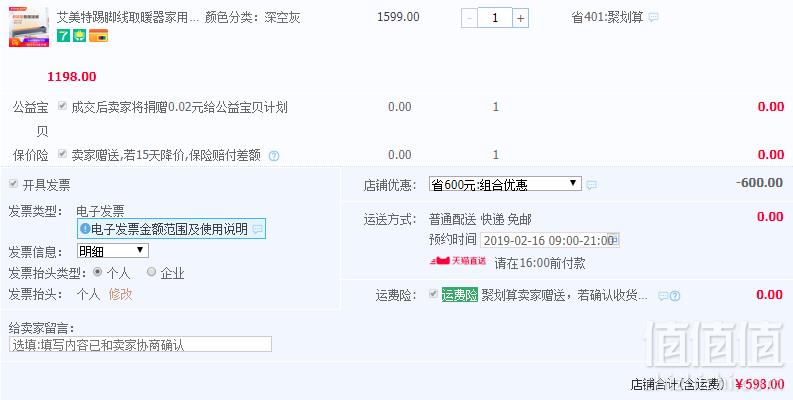Open comment icon next to store discount dropdown
The image size is (793, 400).
click(x=591, y=185)
